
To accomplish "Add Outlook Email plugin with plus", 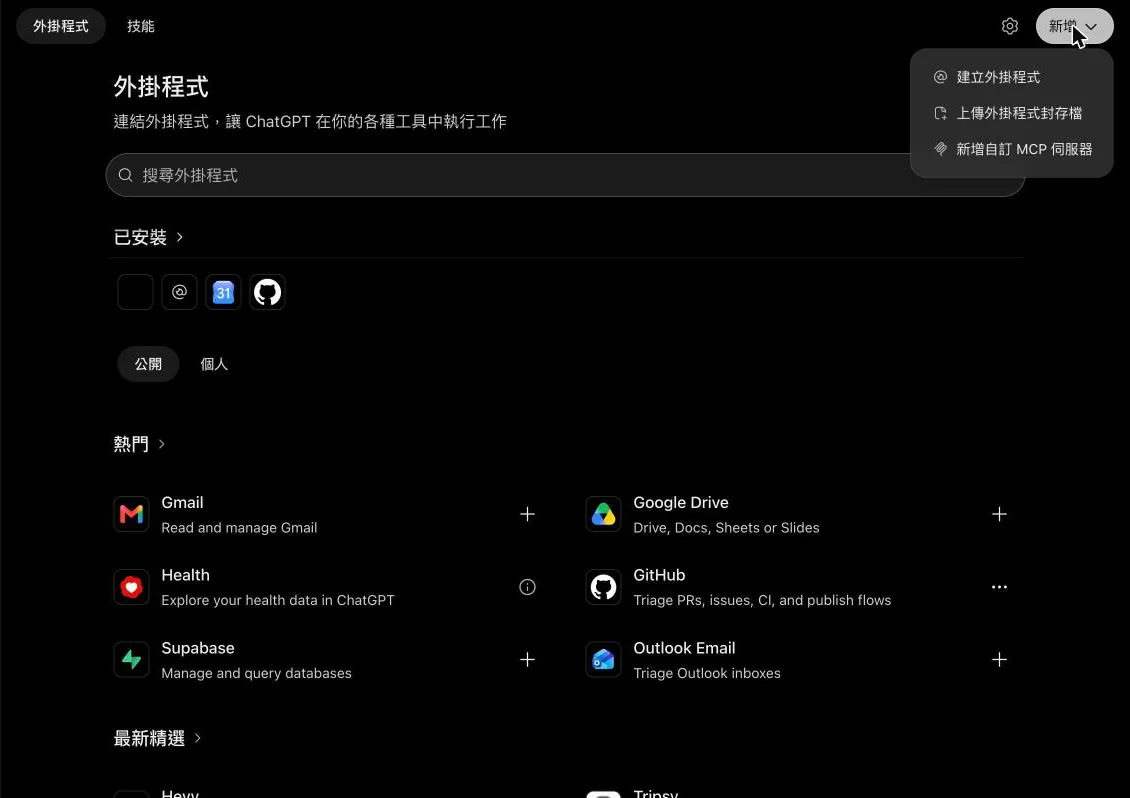I will click(999, 660).
